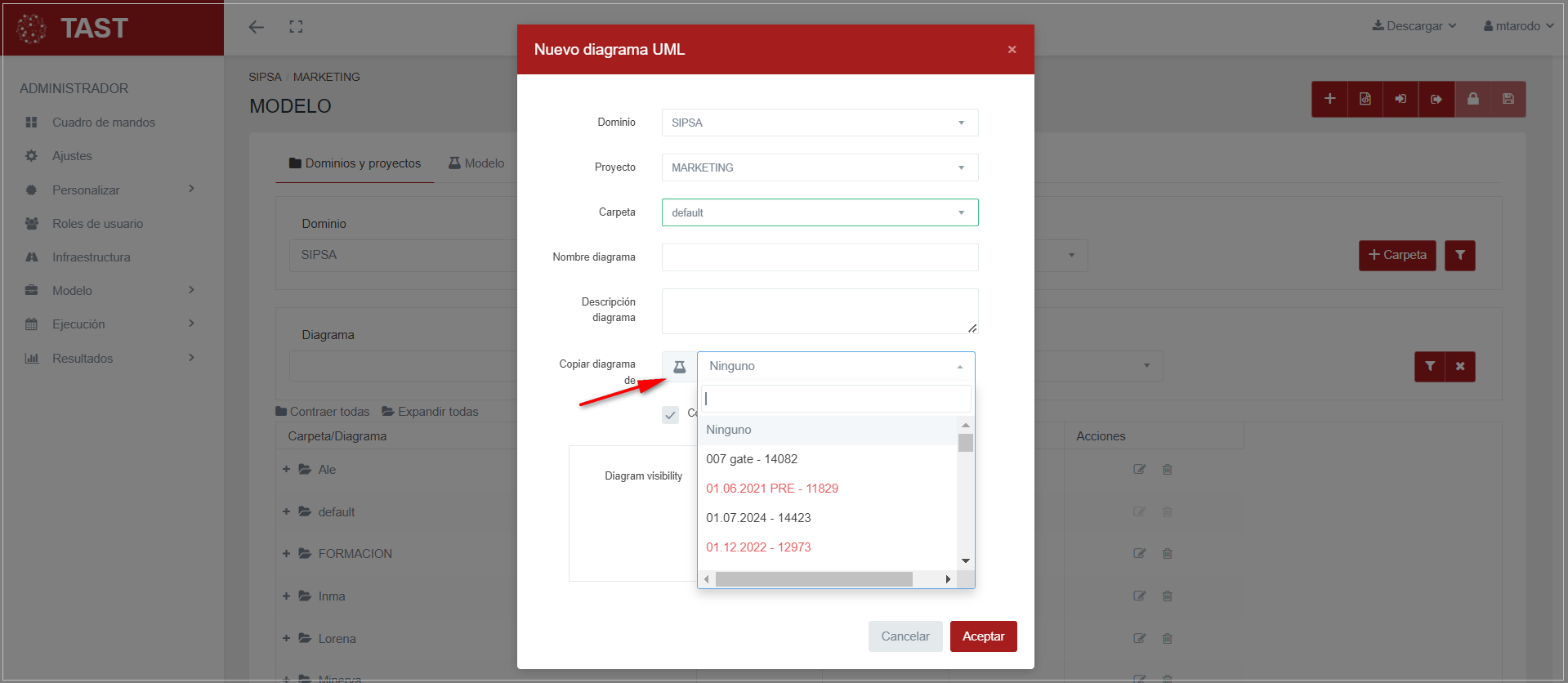Image resolution: width=1568 pixels, height=683 pixels.
Task: Open the Proyecto MARKETING dropdown
Action: (x=820, y=167)
